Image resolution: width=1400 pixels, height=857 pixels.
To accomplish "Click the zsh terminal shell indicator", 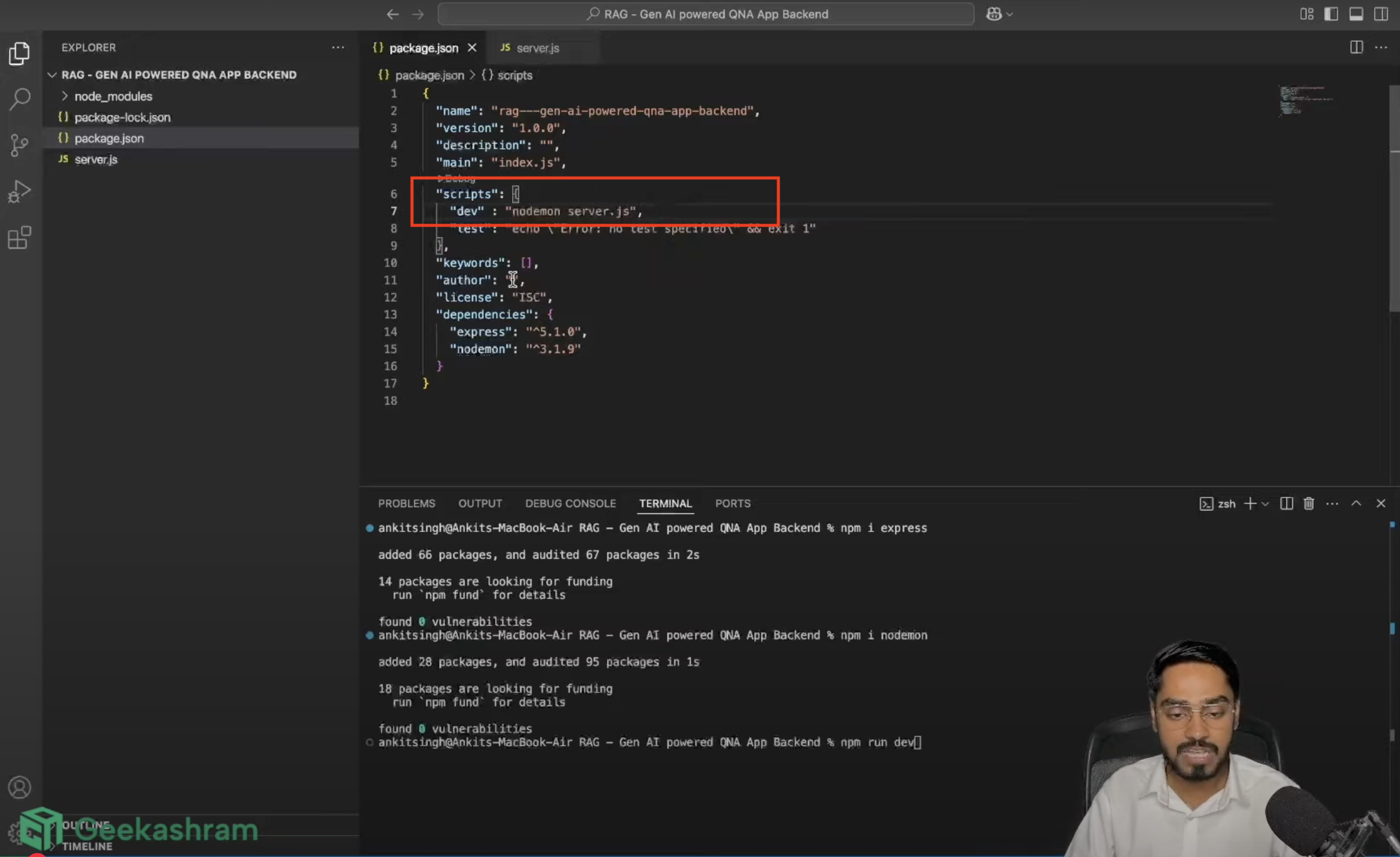I will 1218,504.
